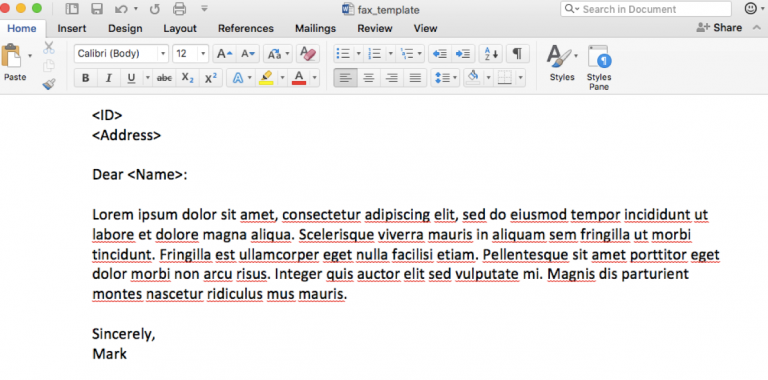Open the Calibri (Body) font dropdown
Image resolution: width=768 pixels, height=380 pixels.
pos(121,53)
